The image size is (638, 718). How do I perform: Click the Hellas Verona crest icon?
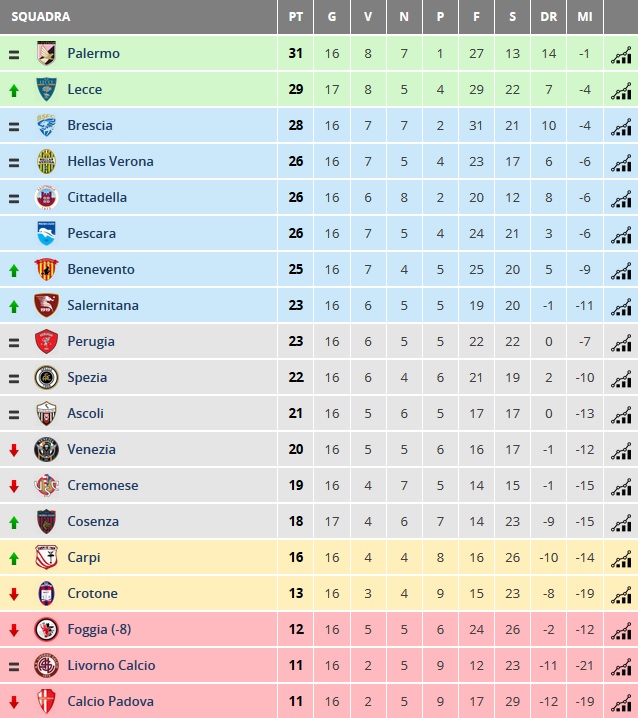click(46, 161)
